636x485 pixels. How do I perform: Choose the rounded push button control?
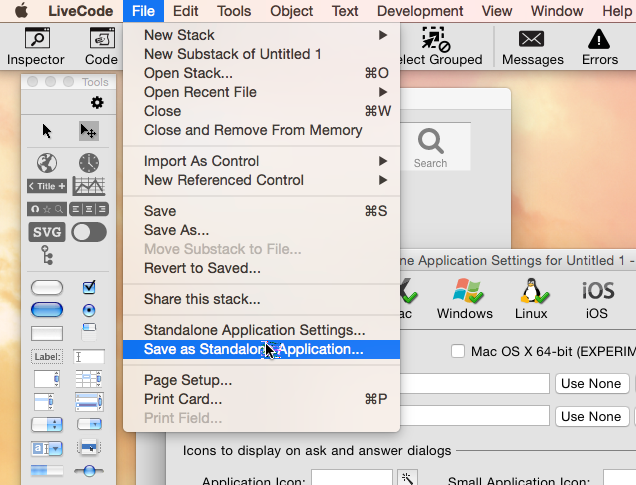47,288
